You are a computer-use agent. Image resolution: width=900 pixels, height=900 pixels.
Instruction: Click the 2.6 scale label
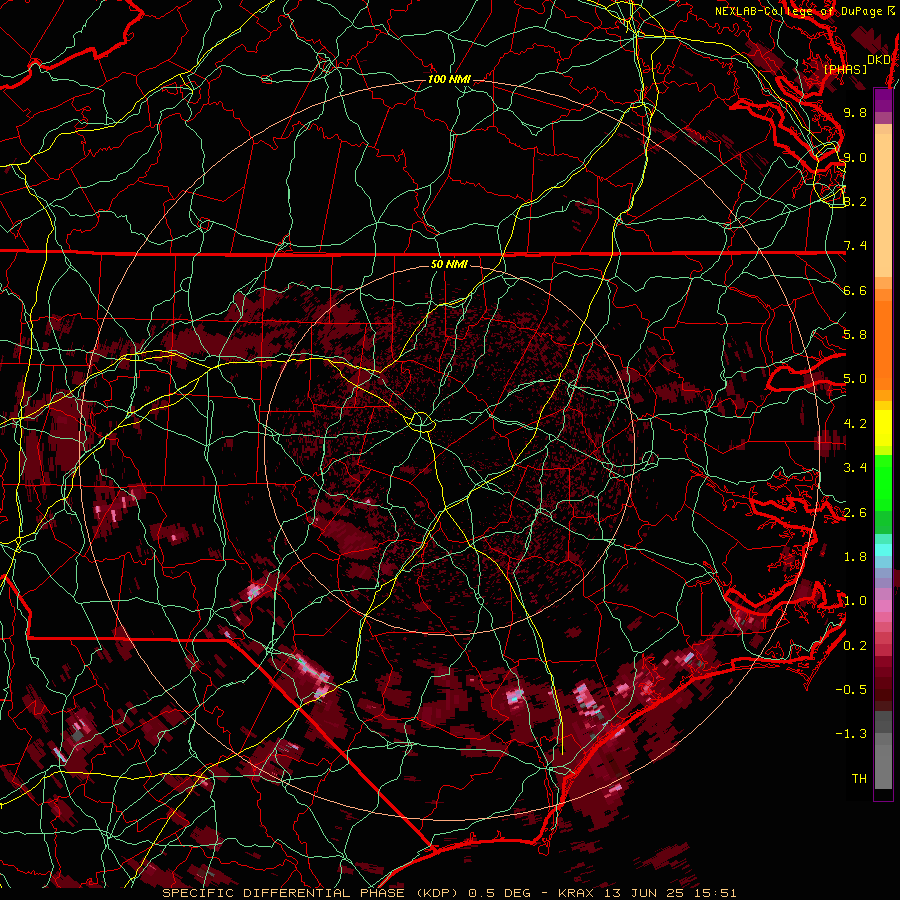[x=855, y=513]
